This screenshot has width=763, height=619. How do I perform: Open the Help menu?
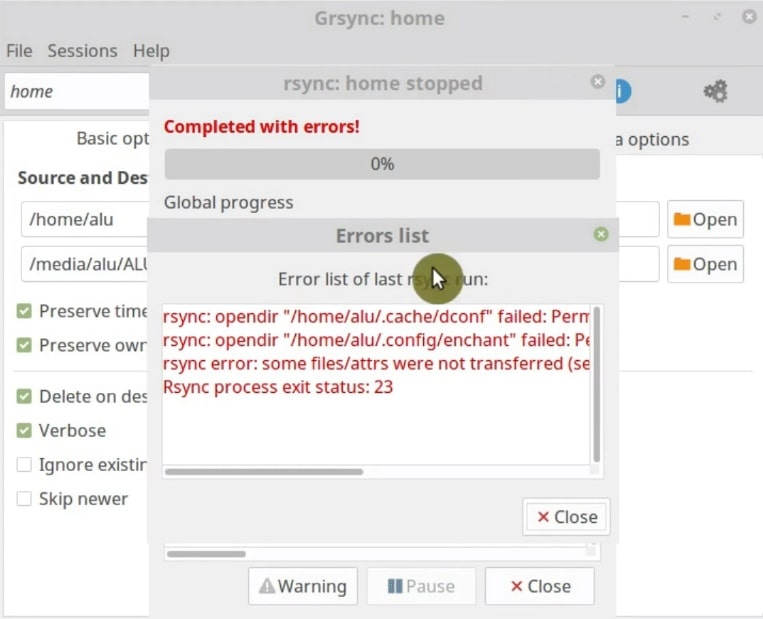pos(151,51)
